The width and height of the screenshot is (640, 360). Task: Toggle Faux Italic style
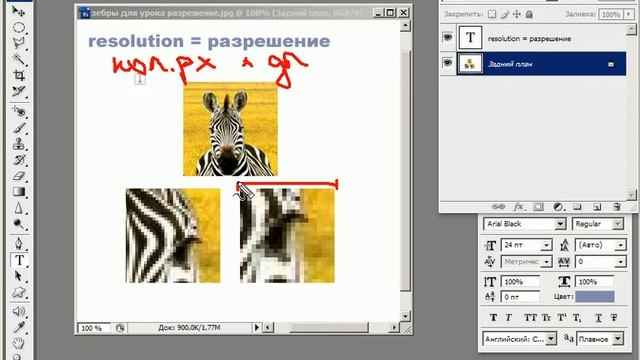tap(509, 317)
